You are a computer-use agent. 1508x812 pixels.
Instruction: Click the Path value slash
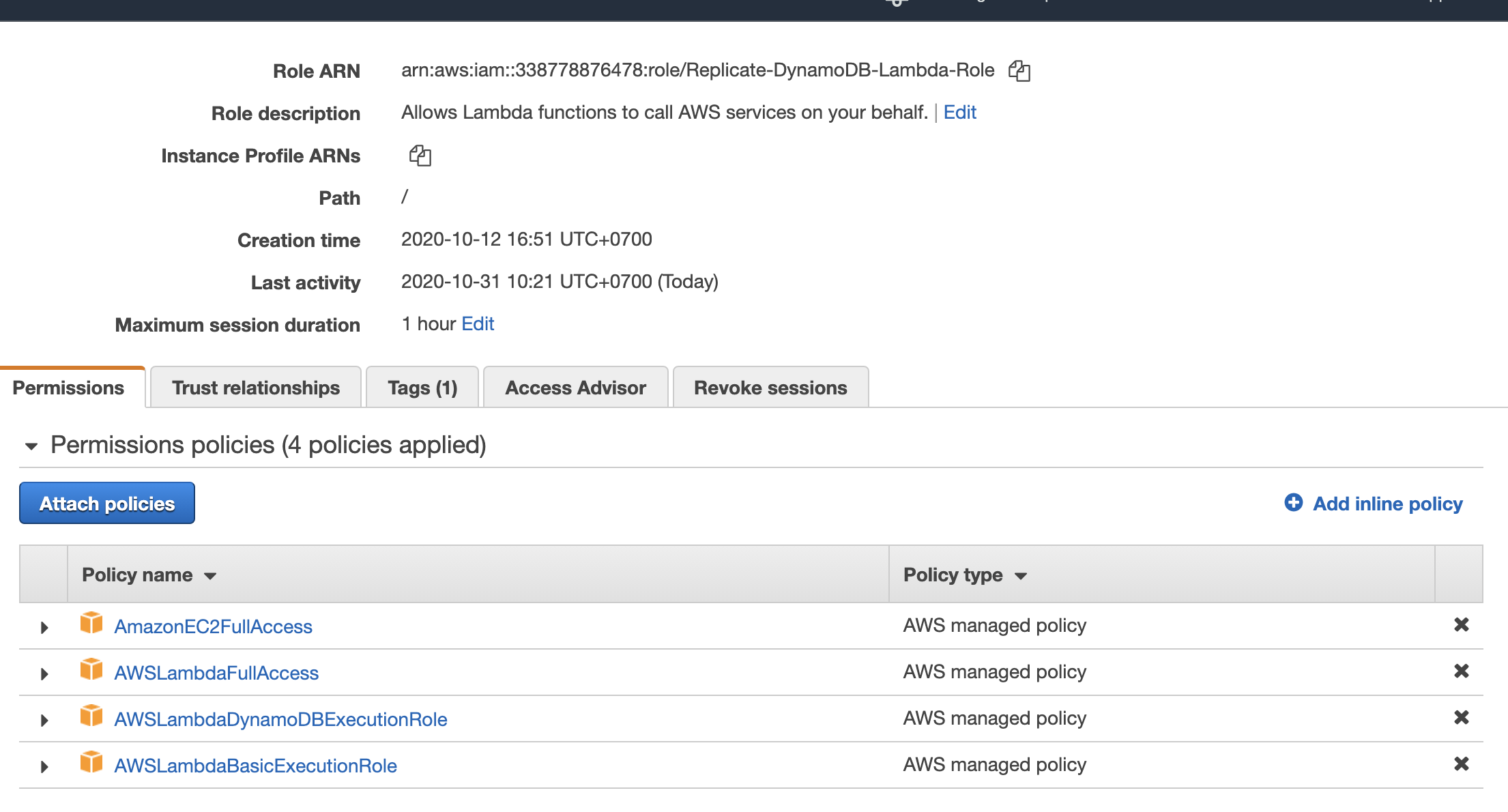point(405,197)
